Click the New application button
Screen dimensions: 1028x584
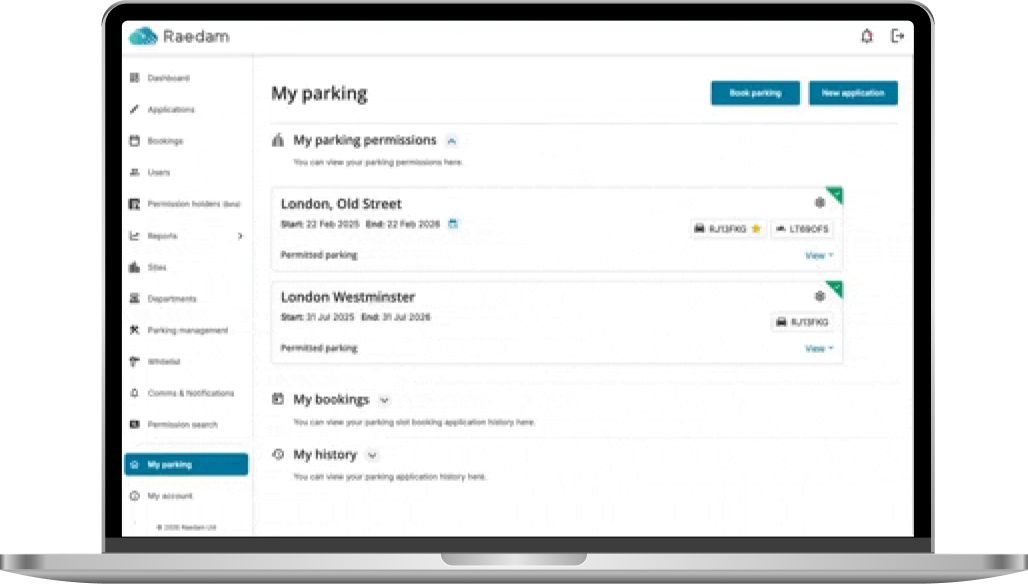(853, 93)
